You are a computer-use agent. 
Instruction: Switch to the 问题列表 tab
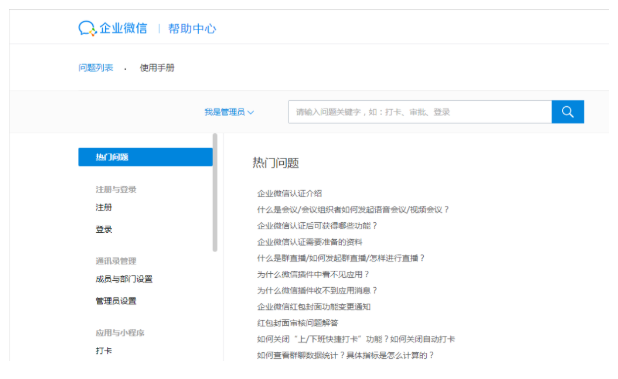96,68
